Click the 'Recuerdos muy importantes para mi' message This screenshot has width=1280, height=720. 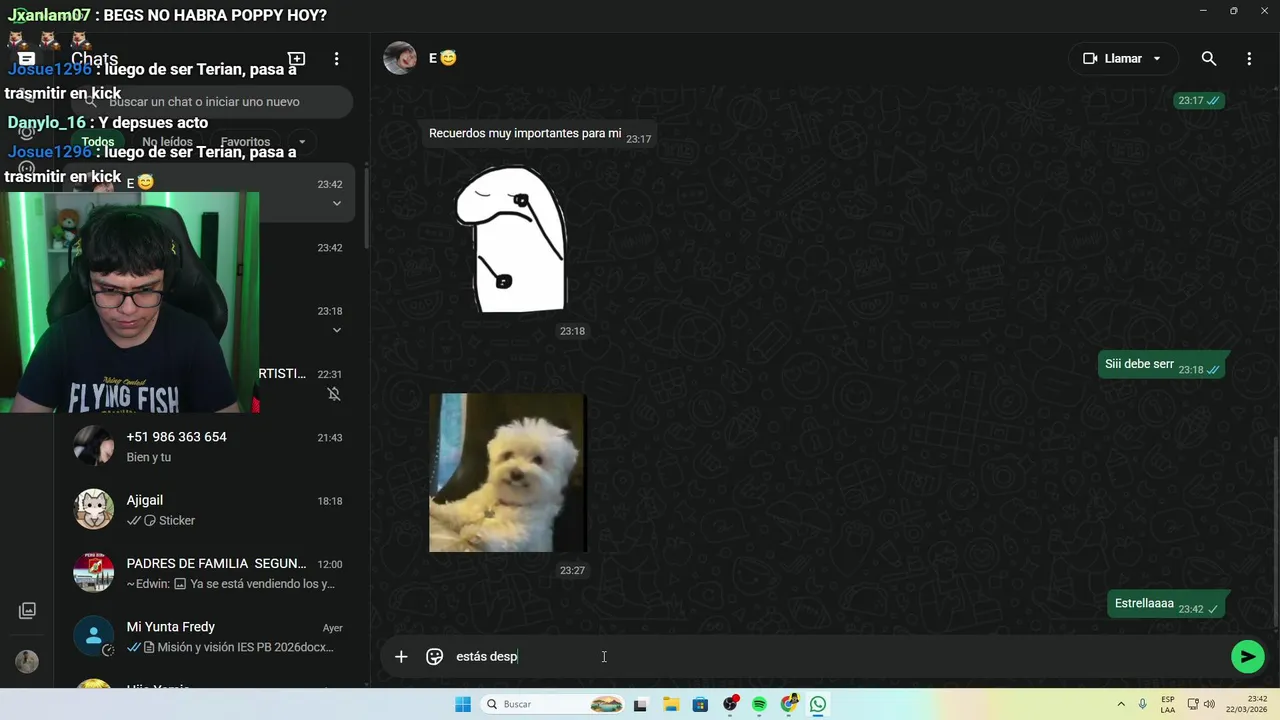(540, 134)
